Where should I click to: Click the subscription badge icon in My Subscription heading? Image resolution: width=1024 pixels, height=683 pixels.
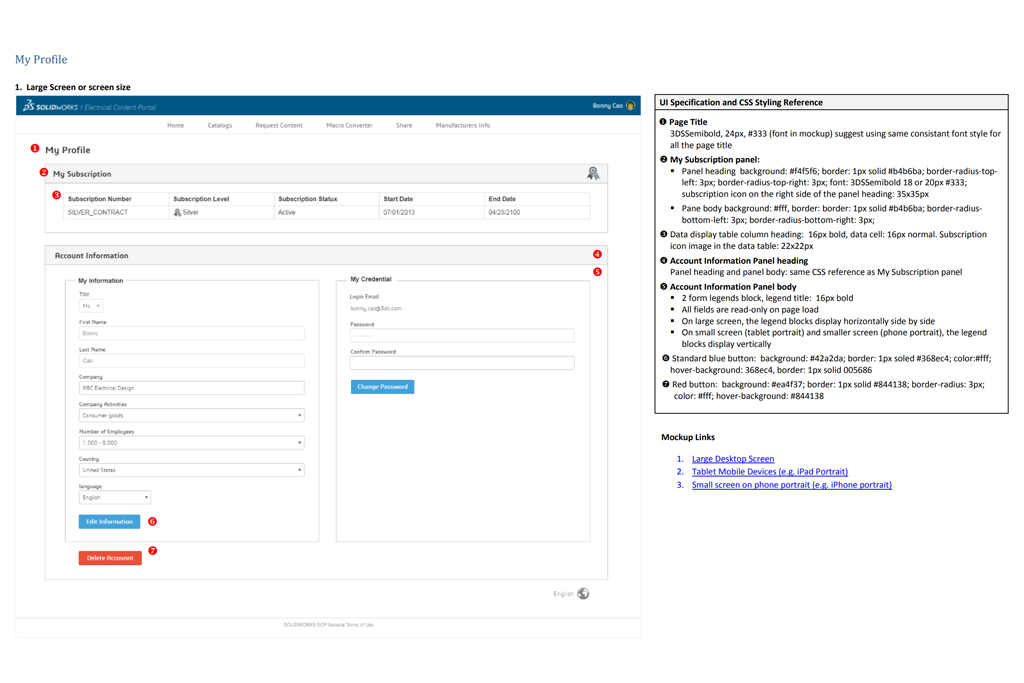[x=593, y=173]
